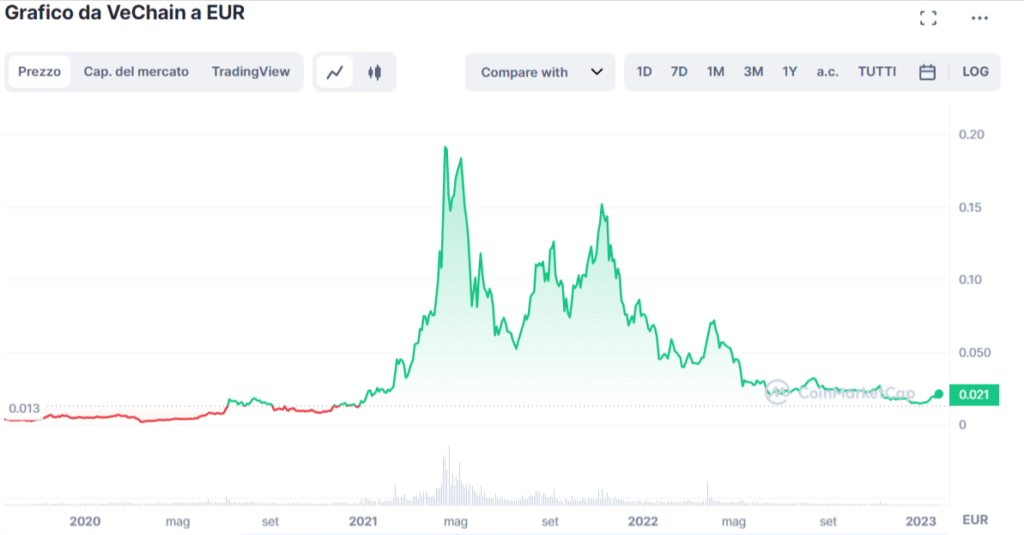Click the 0.013 starting price label
The height and width of the screenshot is (535, 1024).
pos(24,408)
